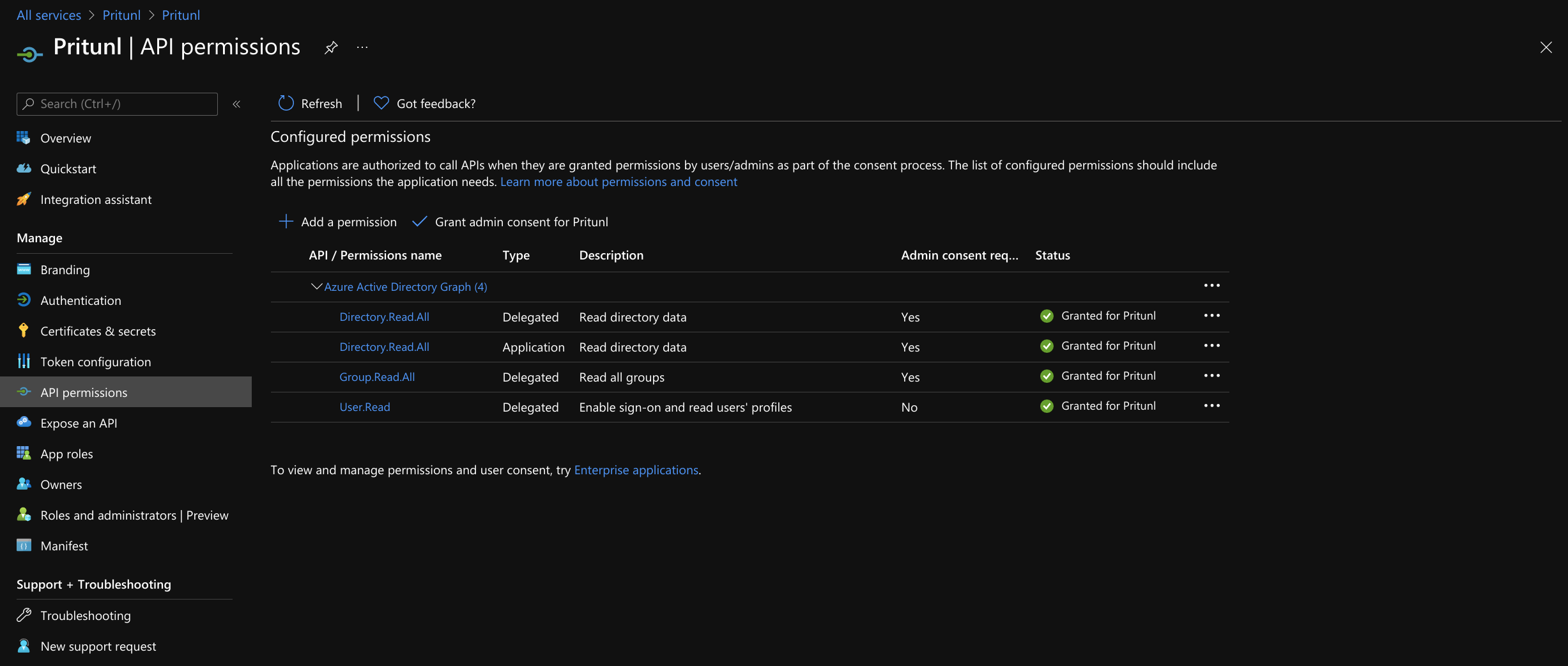Viewport: 1568px width, 666px height.
Task: Close the API permissions blade
Action: tap(1546, 47)
